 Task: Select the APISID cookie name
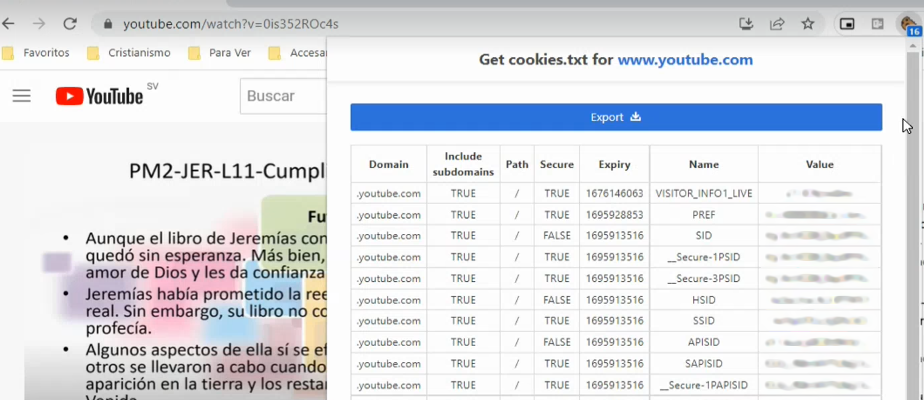click(704, 342)
